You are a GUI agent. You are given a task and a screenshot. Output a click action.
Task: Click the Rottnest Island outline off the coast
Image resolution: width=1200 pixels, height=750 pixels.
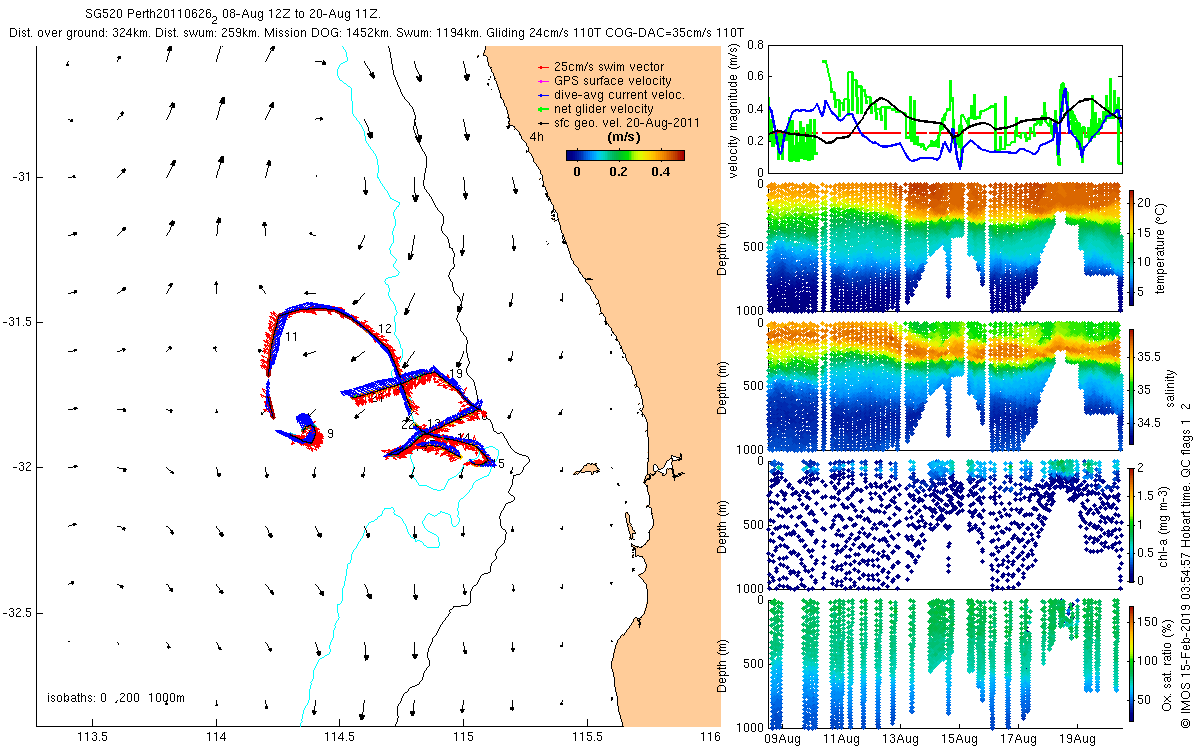[x=586, y=469]
